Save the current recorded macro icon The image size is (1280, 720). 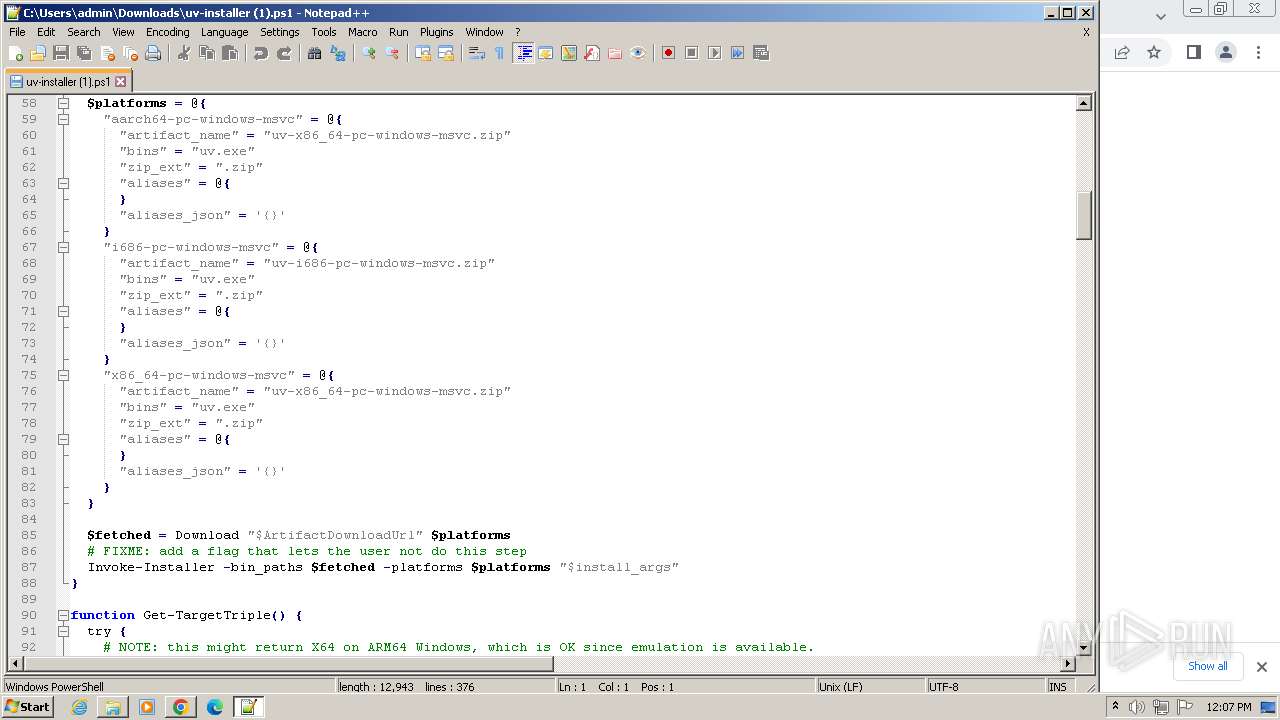click(760, 53)
